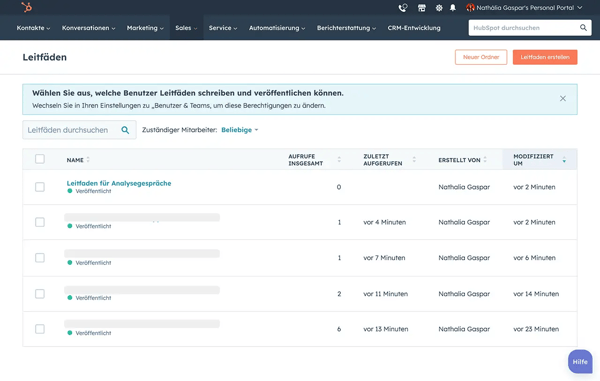Click the Leitfäden page heading
Viewport: 600px width, 381px height.
(x=44, y=57)
